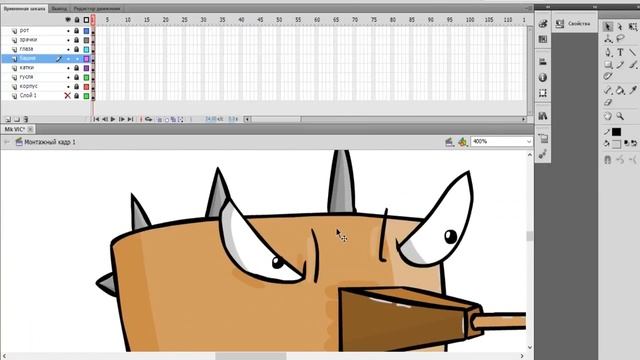Open the Info panel icon

tap(543, 78)
